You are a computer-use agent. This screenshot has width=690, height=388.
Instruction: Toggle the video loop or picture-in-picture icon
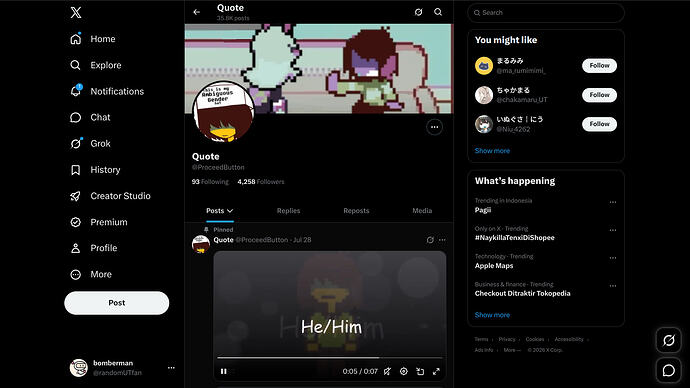[x=420, y=372]
